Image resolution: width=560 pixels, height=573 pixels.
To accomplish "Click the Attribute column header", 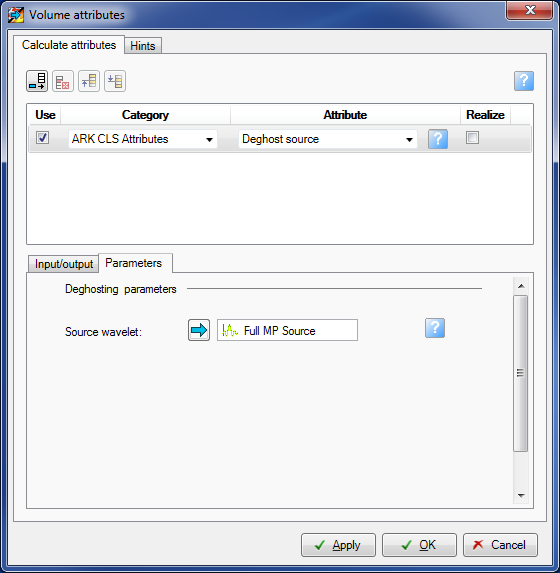I will [x=345, y=115].
